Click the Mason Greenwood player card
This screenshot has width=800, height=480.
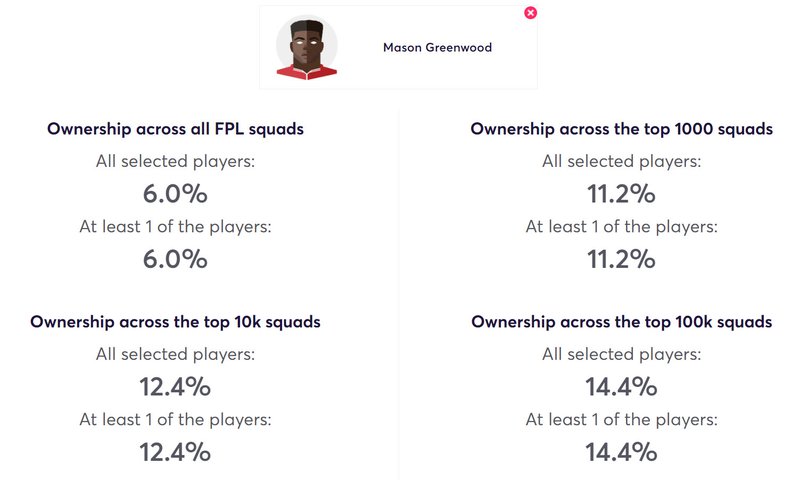(398, 47)
